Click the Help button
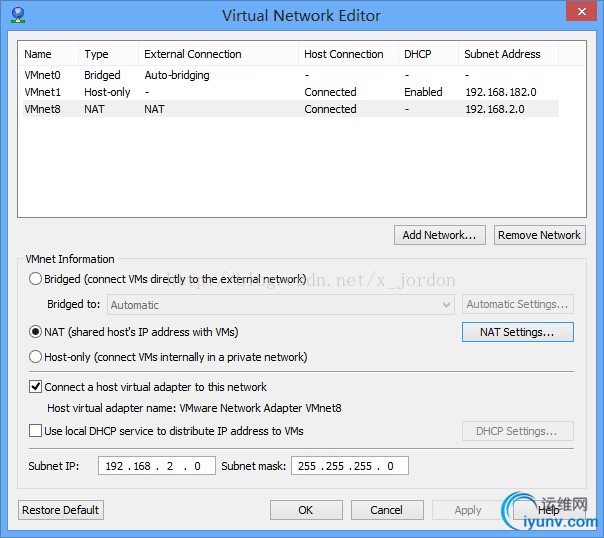This screenshot has height=538, width=604. point(549,510)
